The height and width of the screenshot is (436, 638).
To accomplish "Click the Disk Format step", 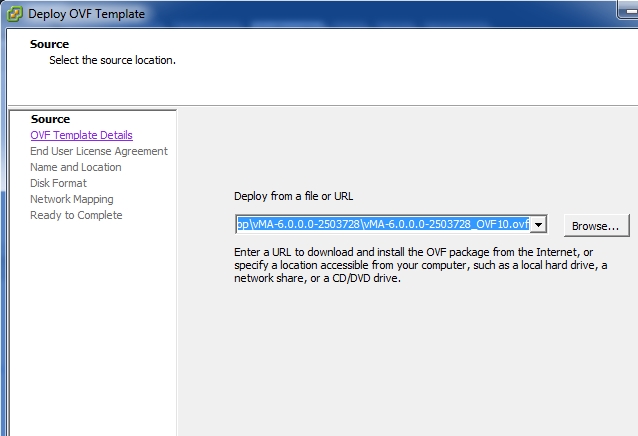I will 59,183.
